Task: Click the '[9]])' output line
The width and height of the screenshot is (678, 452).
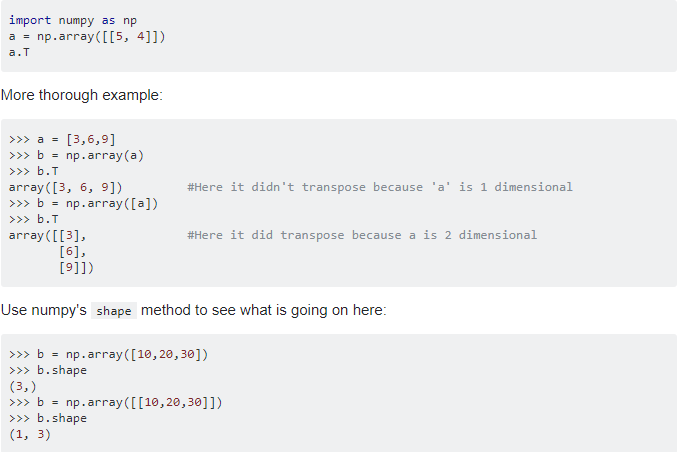Action: point(77,267)
